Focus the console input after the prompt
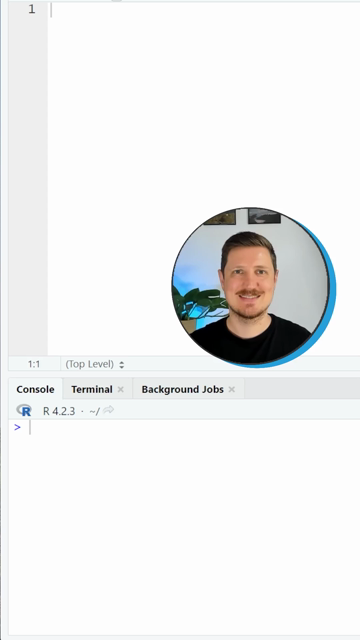Image resolution: width=360 pixels, height=640 pixels. tap(192, 427)
